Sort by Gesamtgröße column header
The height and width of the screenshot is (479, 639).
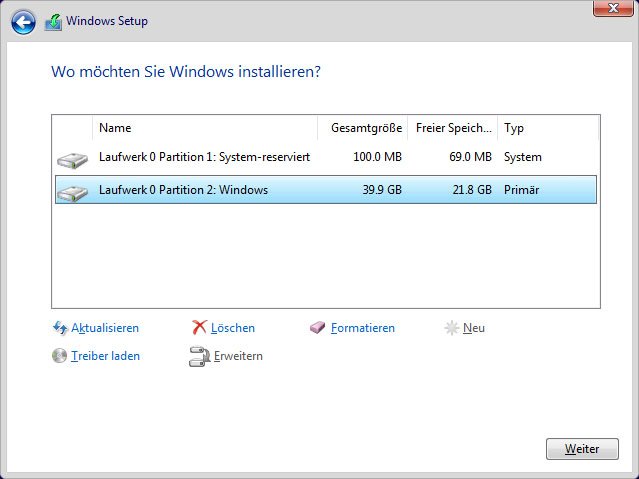[x=363, y=128]
